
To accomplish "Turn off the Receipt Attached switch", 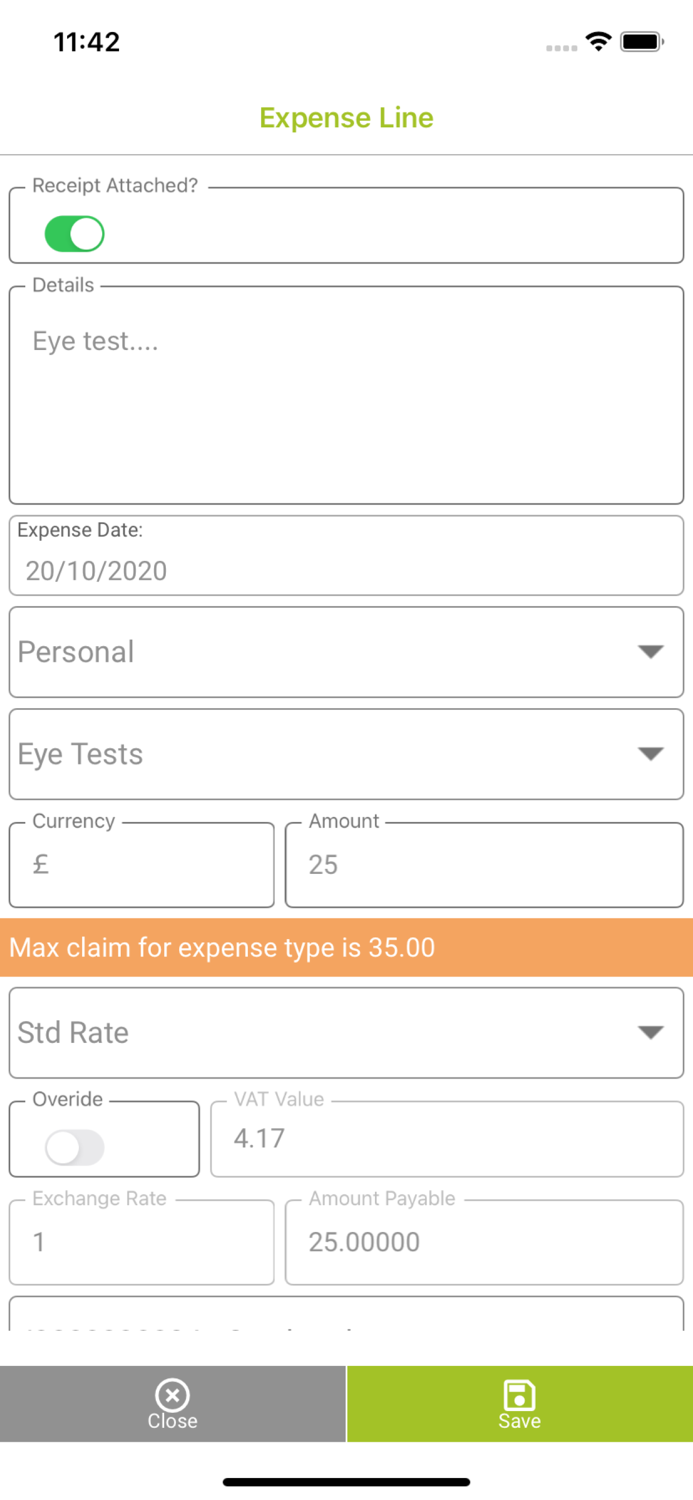I will (x=75, y=234).
